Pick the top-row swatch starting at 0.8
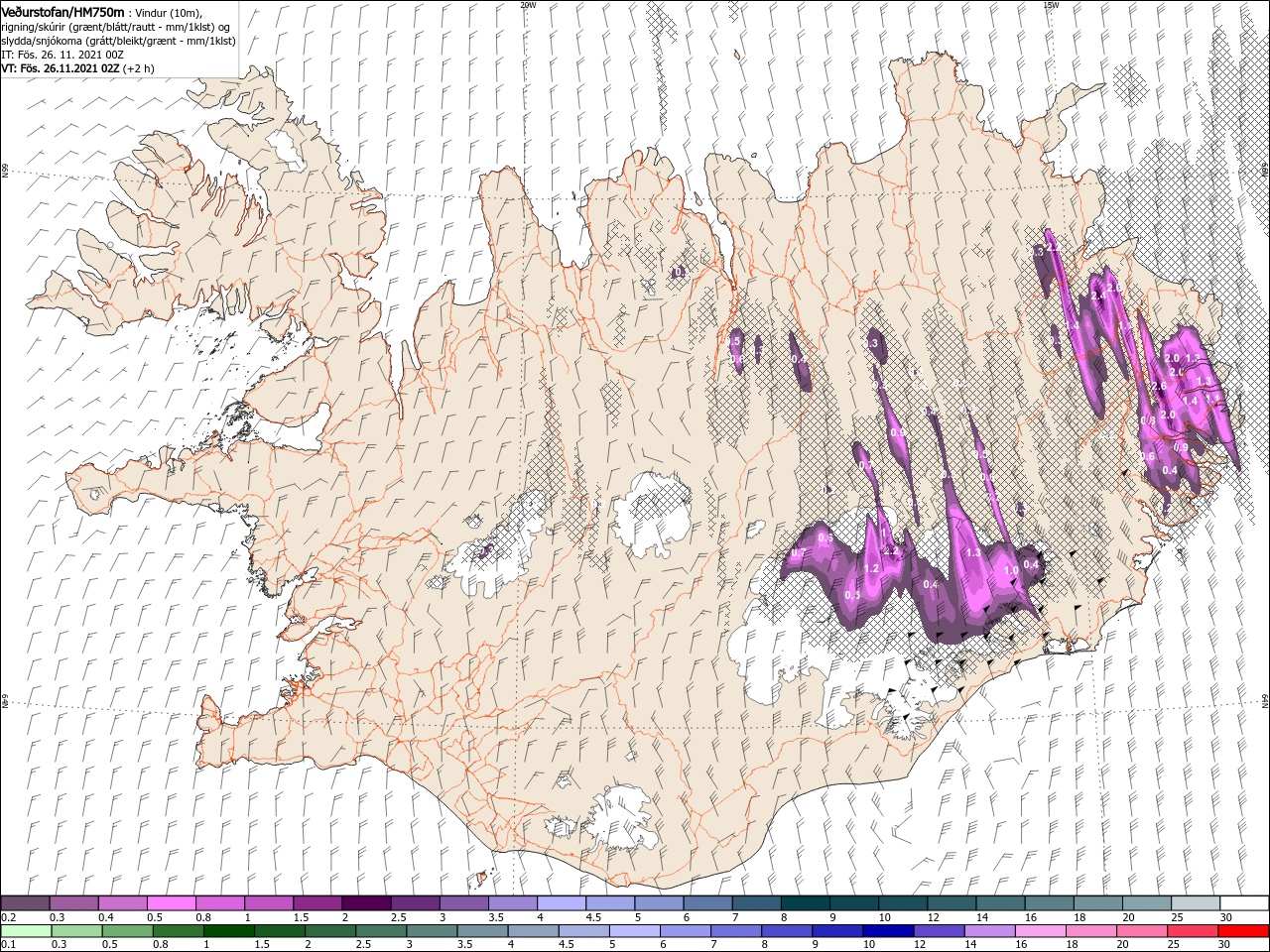The height and width of the screenshot is (952, 1270). [x=220, y=903]
